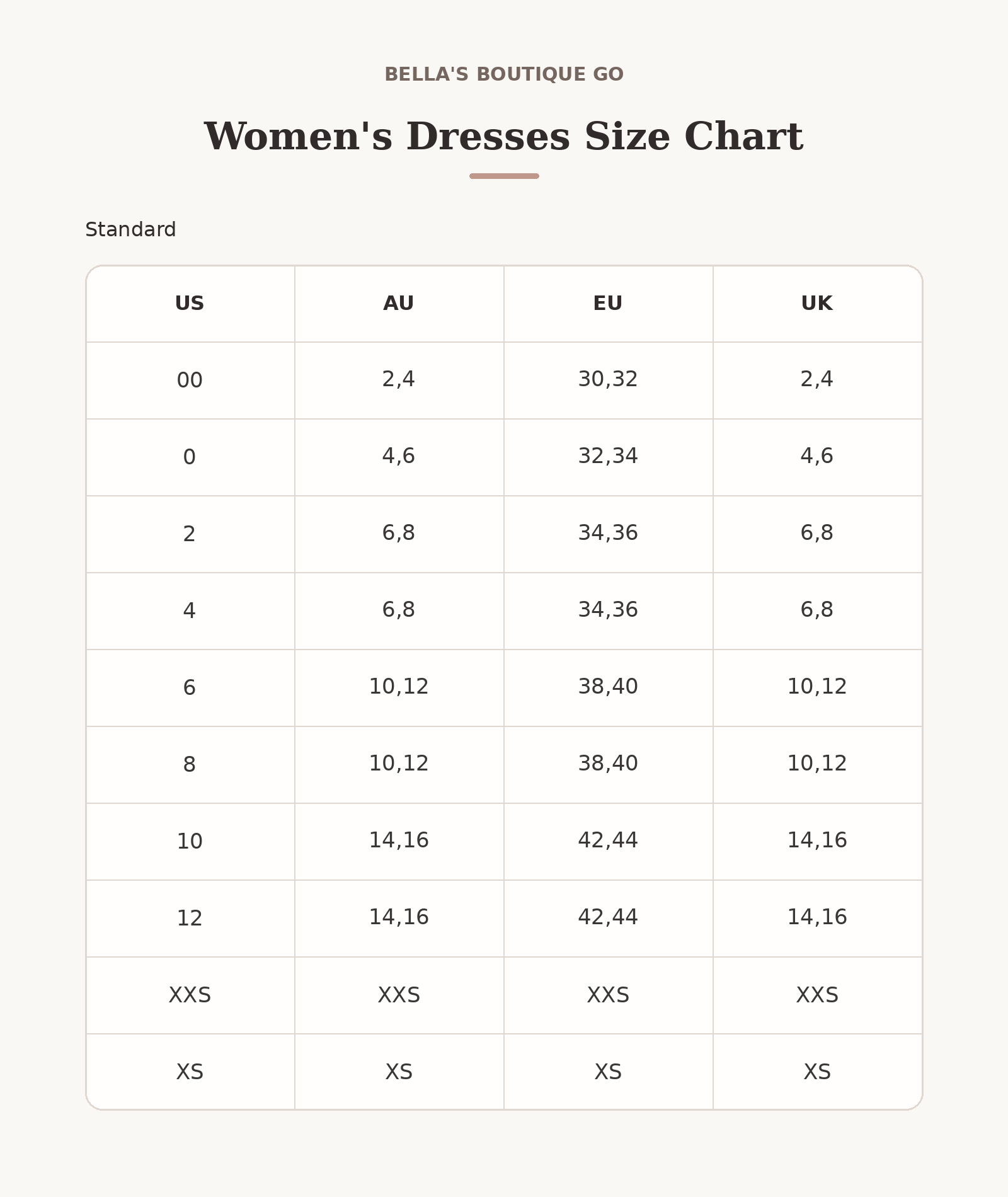
Task: Click the US size 12 cell
Action: tap(190, 919)
